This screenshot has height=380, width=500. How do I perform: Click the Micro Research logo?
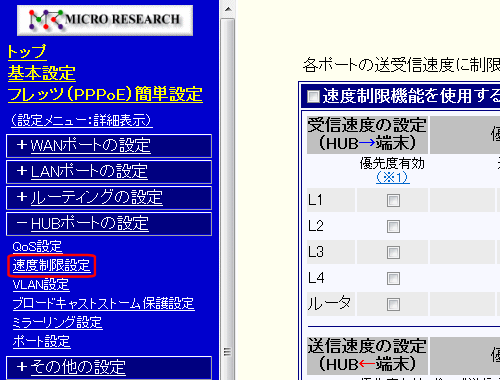point(105,20)
